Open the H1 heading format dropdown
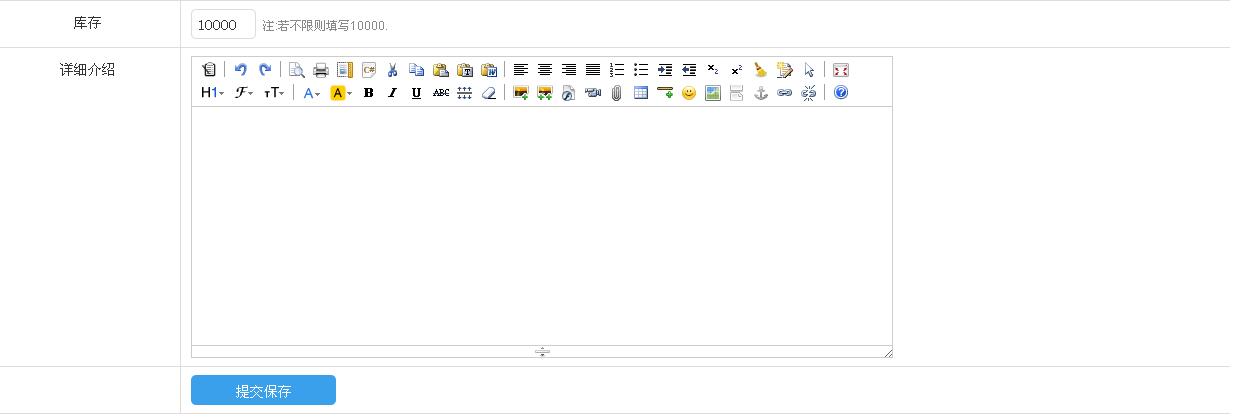The image size is (1239, 419). click(x=212, y=93)
